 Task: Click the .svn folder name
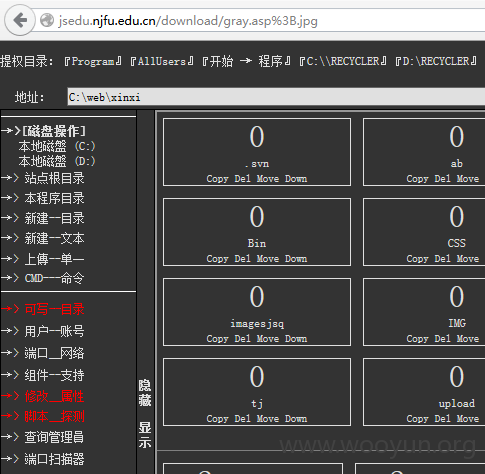(257, 164)
